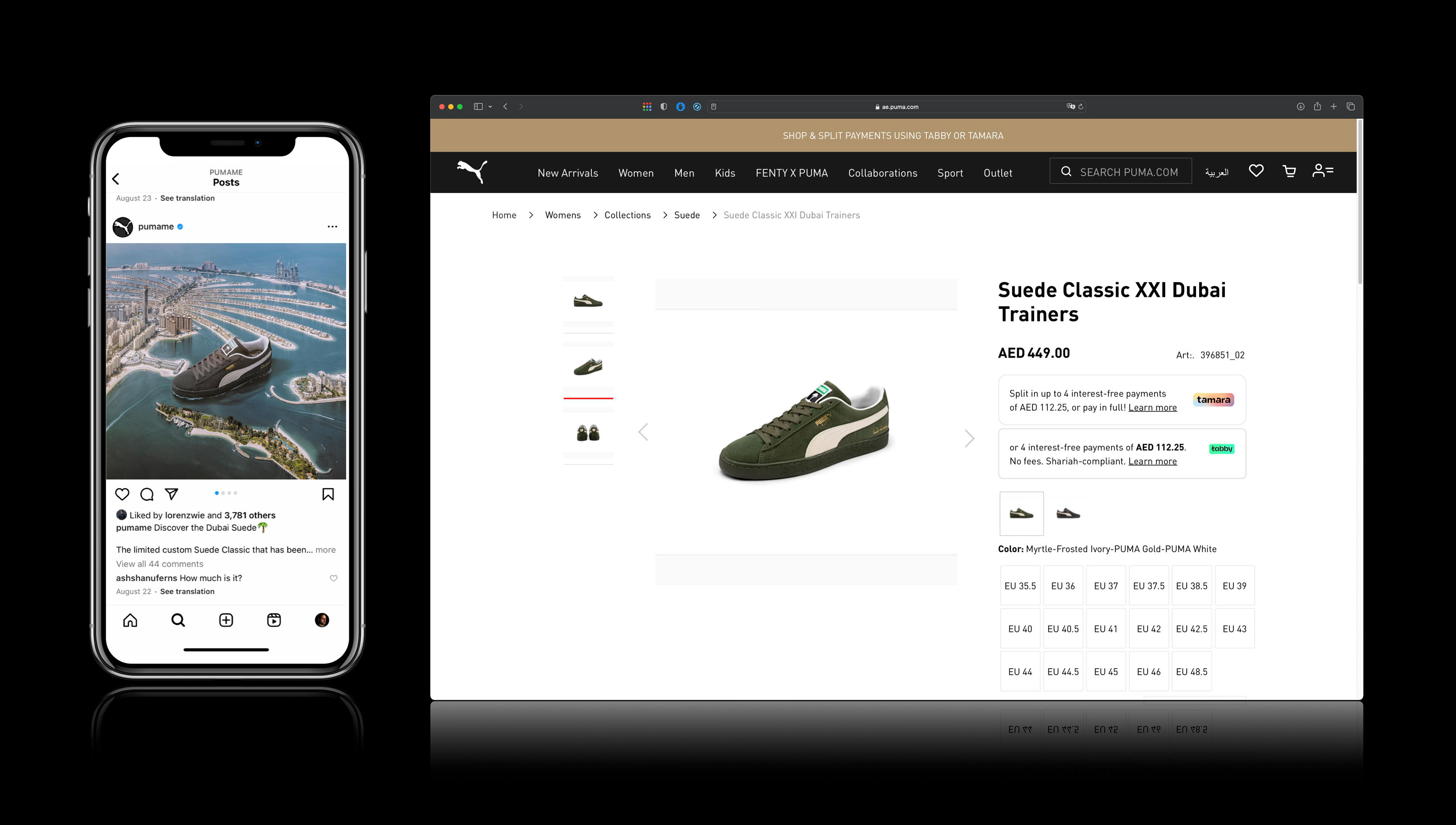Open the Collaborations menu
The image size is (1456, 825).
(x=883, y=173)
